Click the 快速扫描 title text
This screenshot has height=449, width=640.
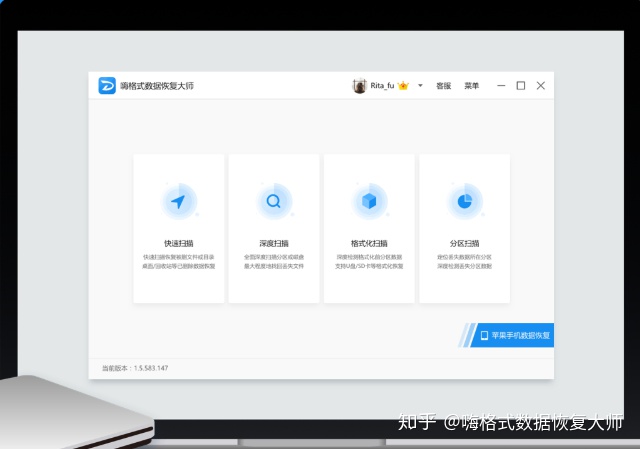179,244
